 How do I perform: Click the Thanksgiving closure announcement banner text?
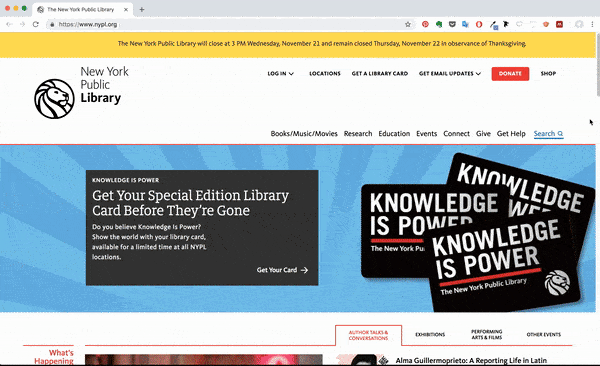322,44
